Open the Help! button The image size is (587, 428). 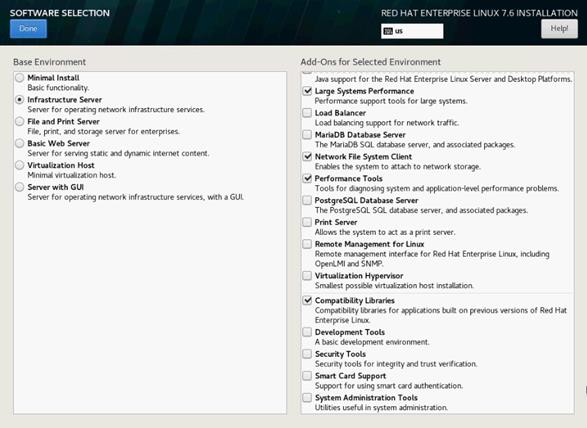559,29
